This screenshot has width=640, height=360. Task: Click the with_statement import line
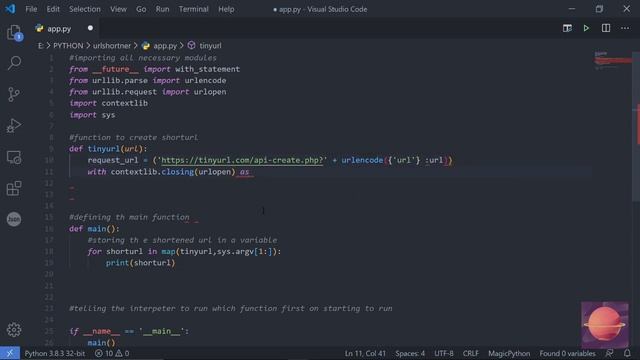[x=155, y=69]
